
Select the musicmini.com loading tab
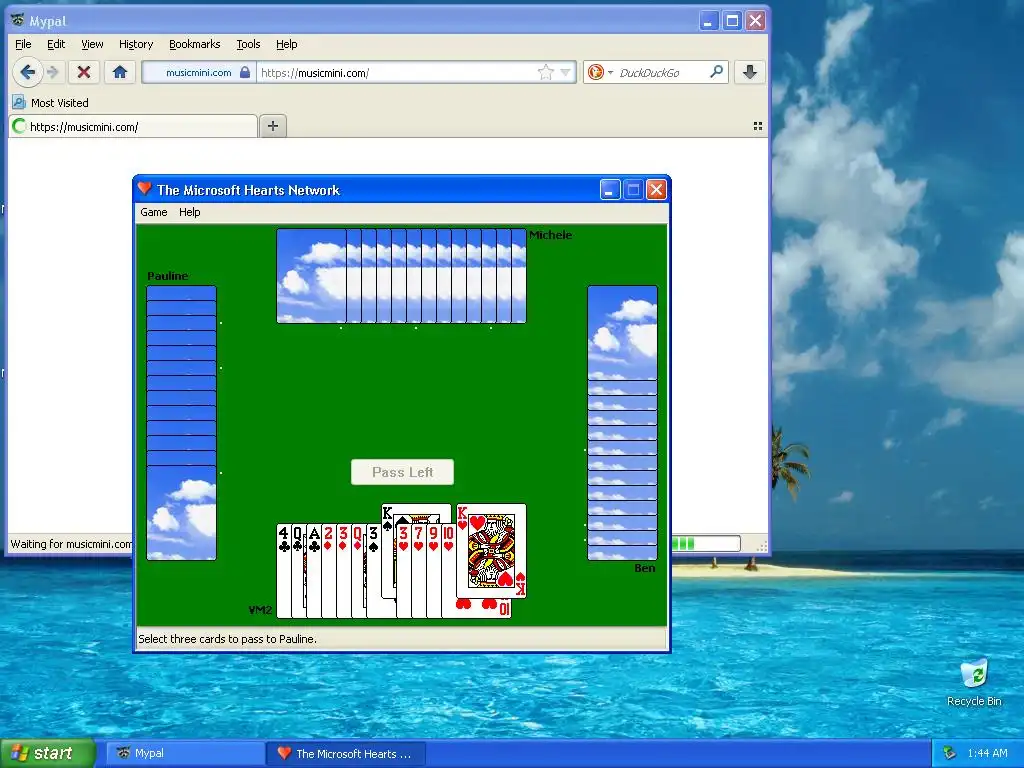point(133,127)
